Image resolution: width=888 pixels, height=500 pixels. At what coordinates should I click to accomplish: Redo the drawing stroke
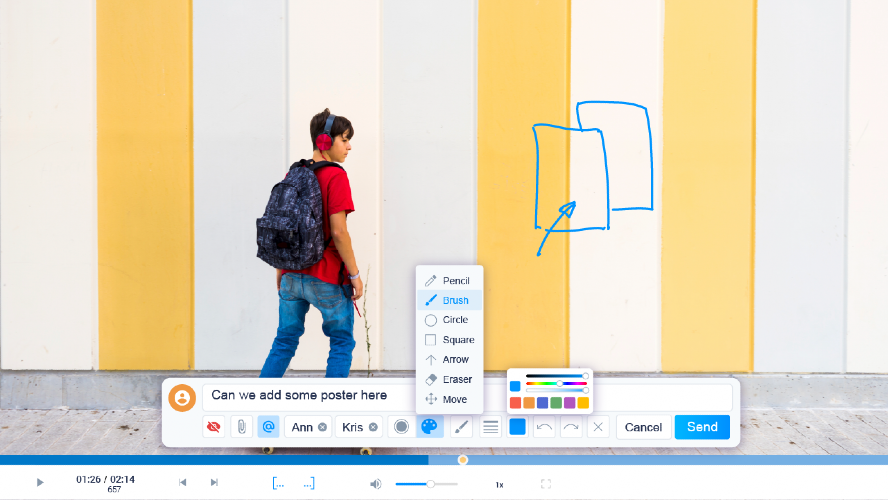(571, 427)
